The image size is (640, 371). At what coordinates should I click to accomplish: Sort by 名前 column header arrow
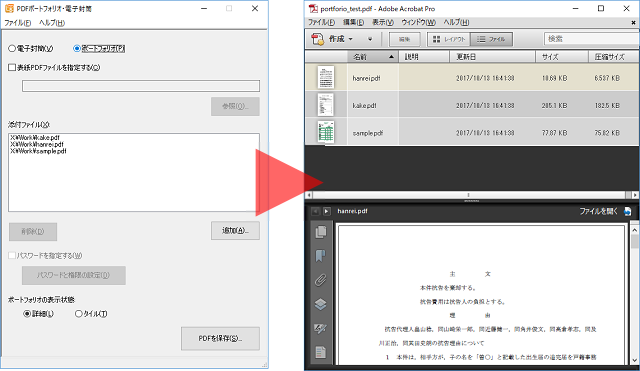click(391, 57)
